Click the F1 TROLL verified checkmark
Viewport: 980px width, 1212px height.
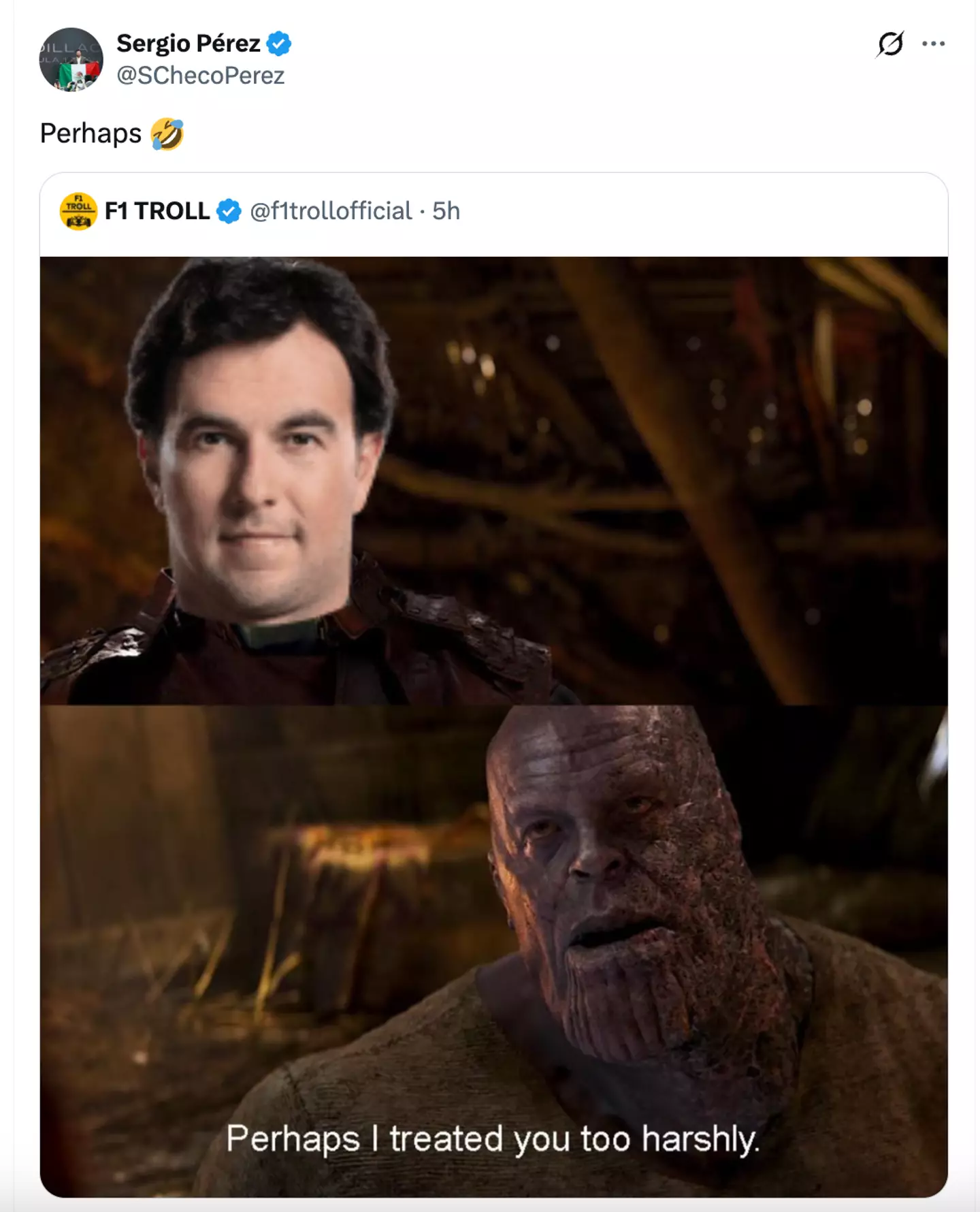pyautogui.click(x=227, y=212)
